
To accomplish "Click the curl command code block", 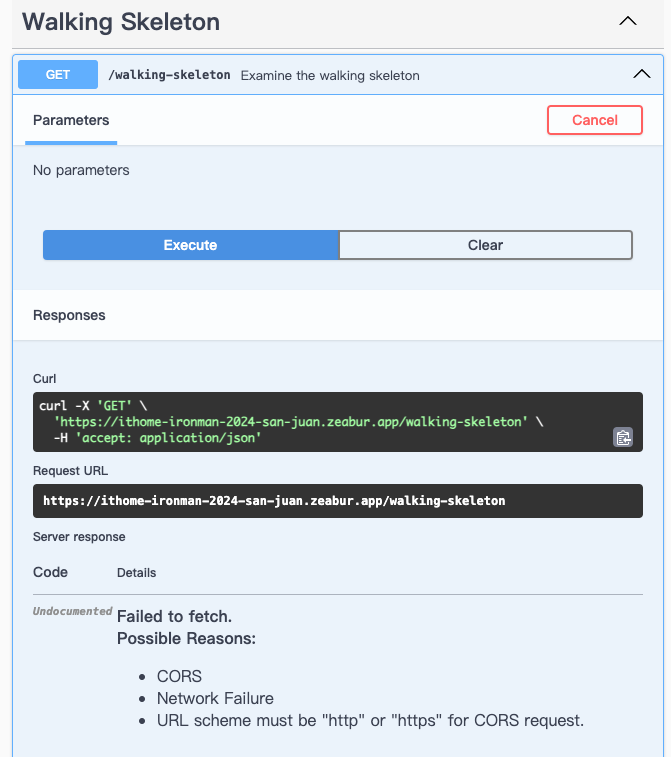I will pos(338,421).
